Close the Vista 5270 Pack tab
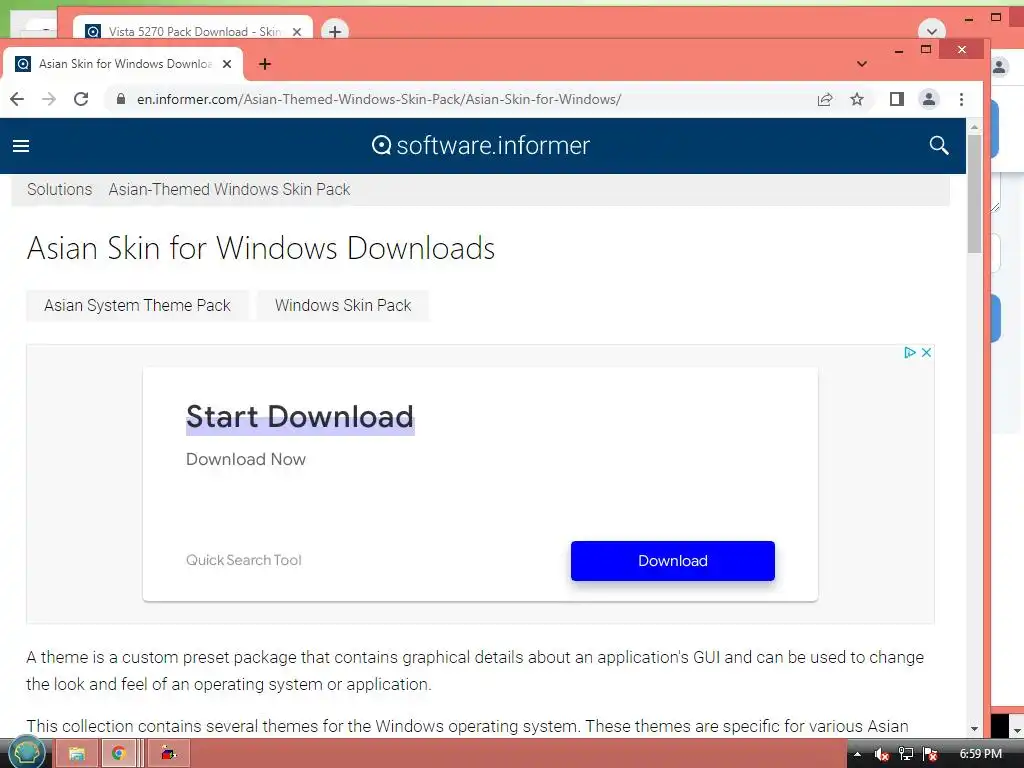Image resolution: width=1024 pixels, height=768 pixels. (x=296, y=31)
